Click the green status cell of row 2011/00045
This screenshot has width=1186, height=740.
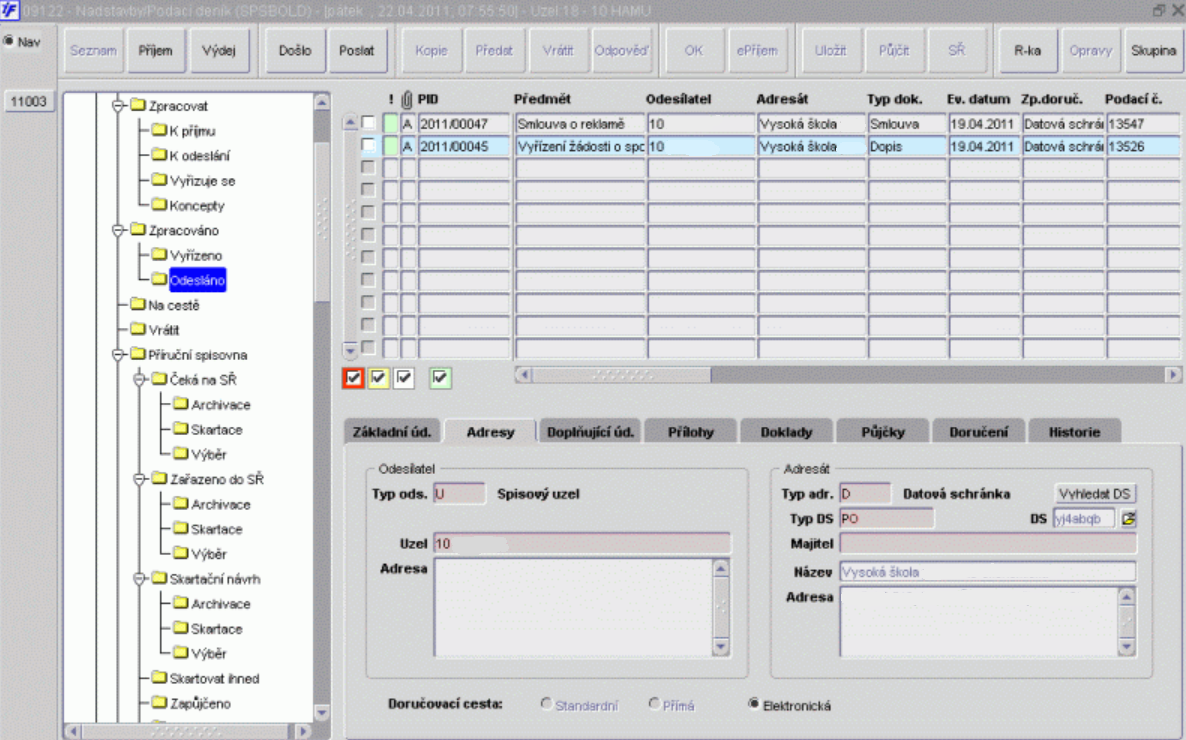click(390, 146)
